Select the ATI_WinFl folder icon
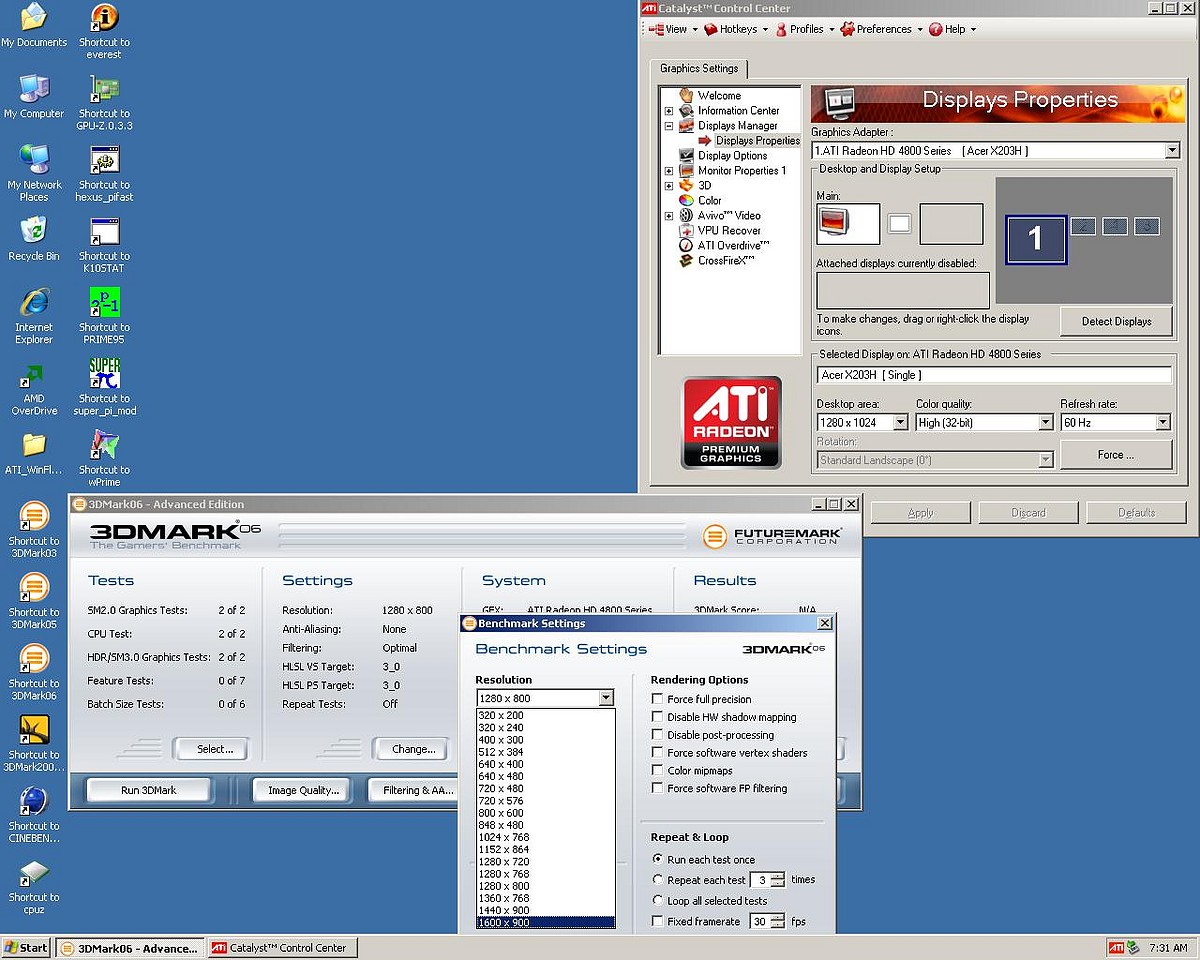The image size is (1200, 960). point(34,453)
